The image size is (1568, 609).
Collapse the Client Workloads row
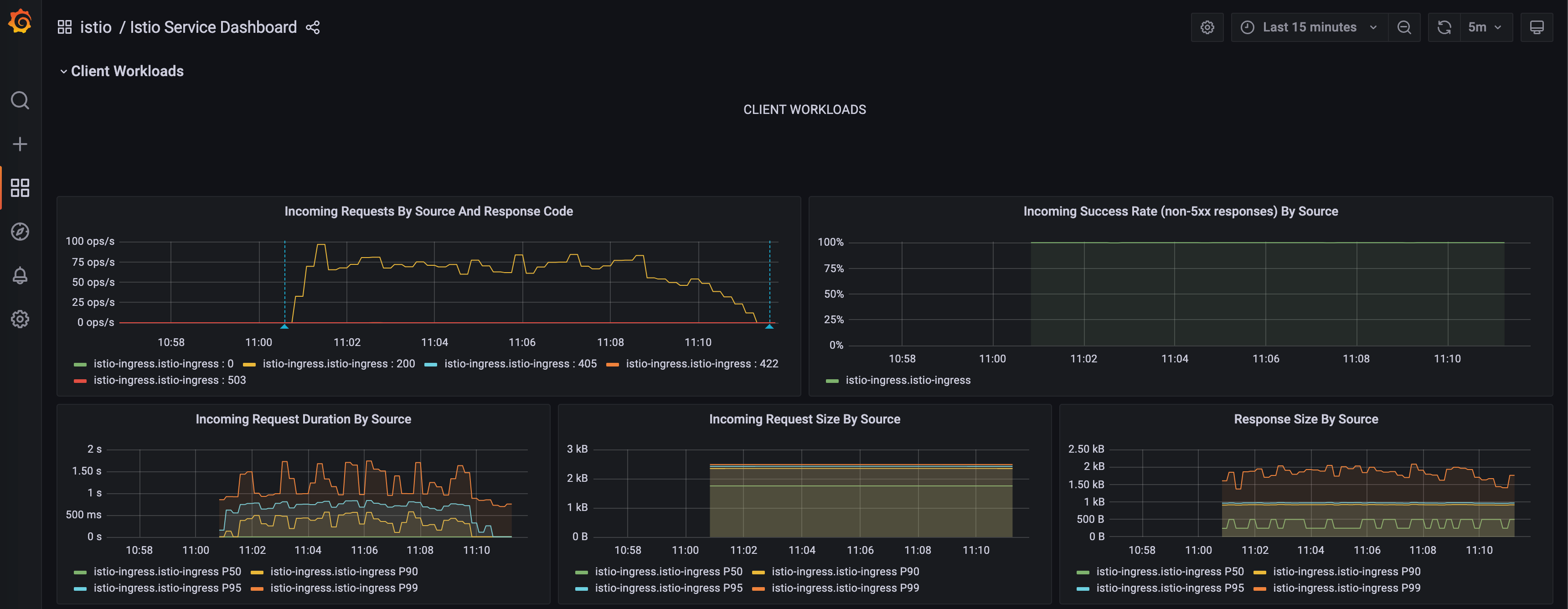[127, 71]
